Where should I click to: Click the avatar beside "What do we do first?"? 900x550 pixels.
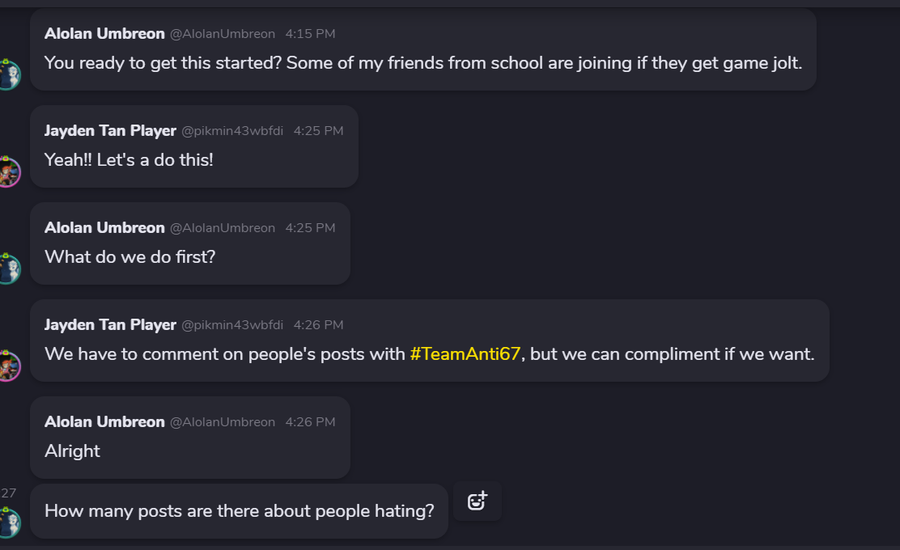8,268
